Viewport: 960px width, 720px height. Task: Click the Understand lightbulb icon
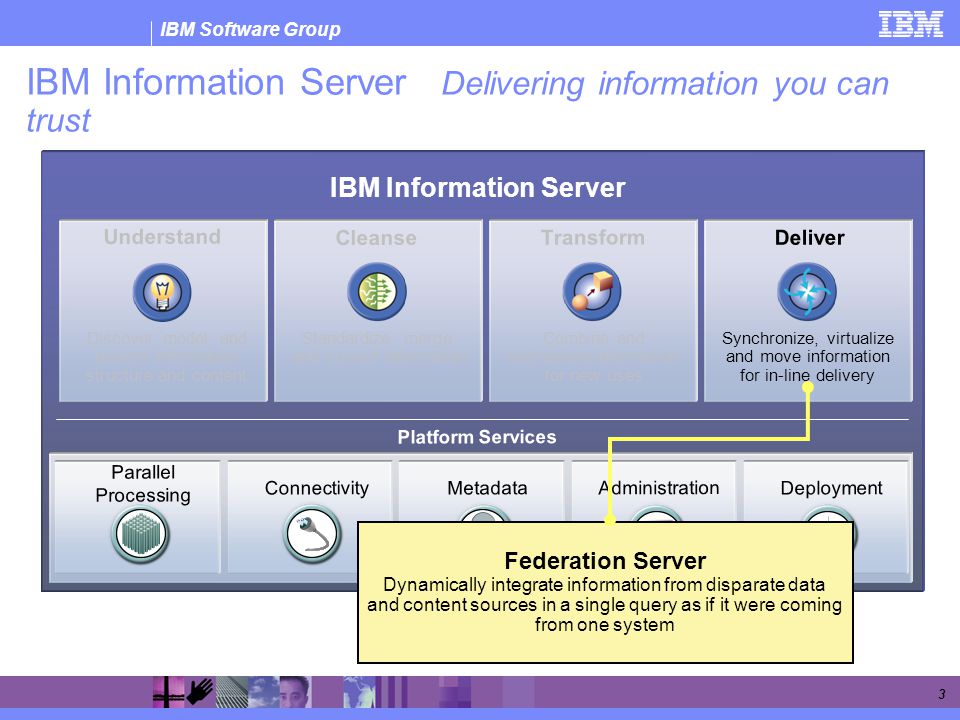[162, 292]
